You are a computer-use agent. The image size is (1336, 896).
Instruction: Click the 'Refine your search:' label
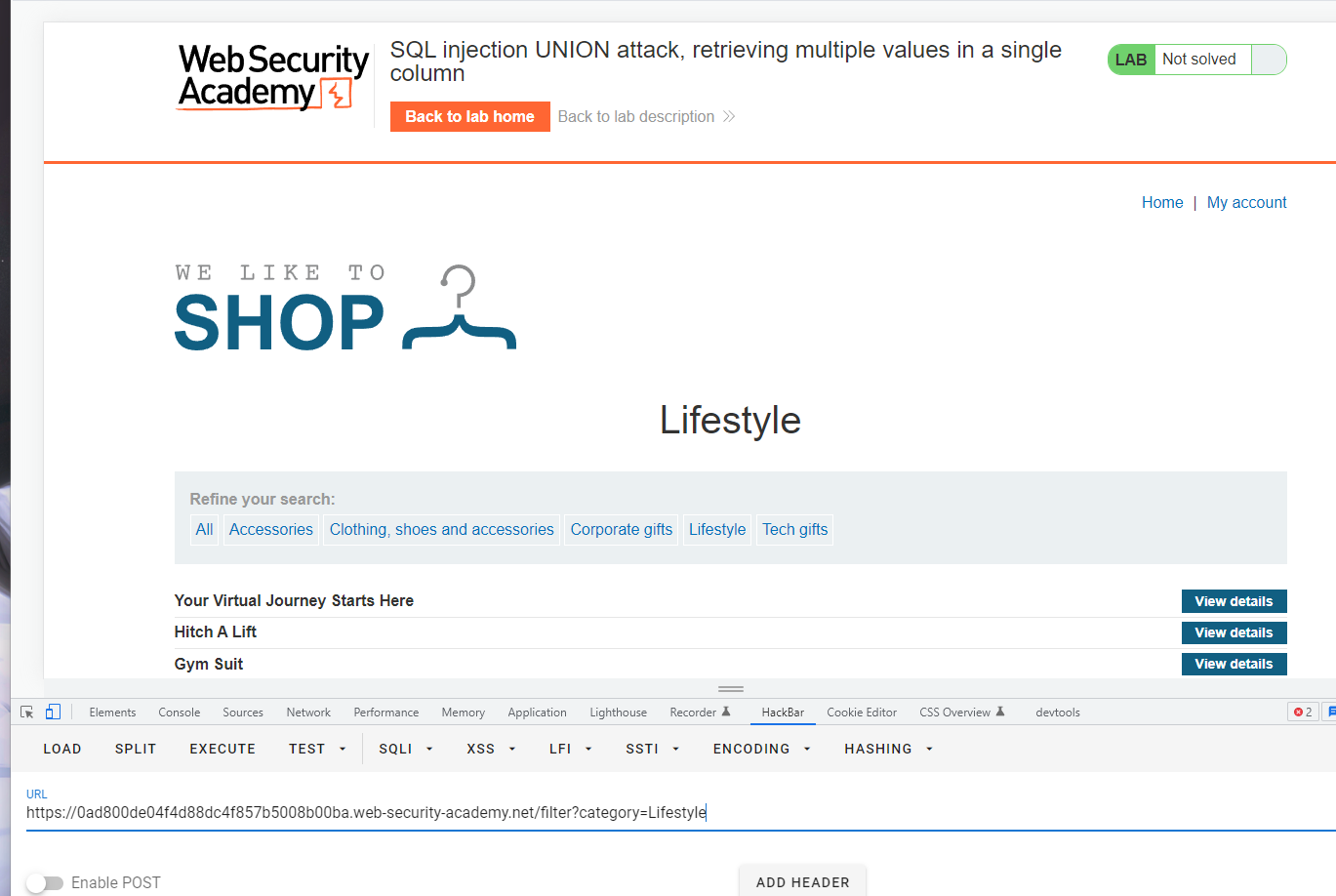(263, 499)
